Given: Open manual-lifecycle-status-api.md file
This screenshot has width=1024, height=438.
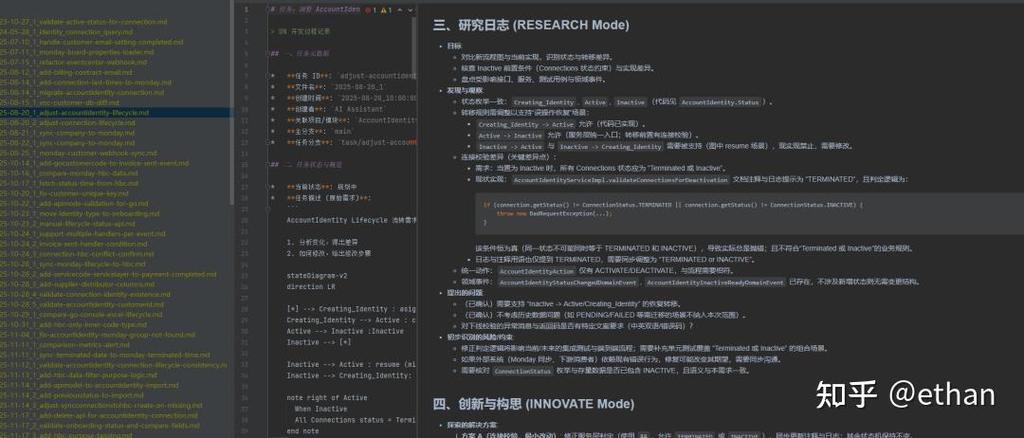Looking at the screenshot, I should click(68, 224).
